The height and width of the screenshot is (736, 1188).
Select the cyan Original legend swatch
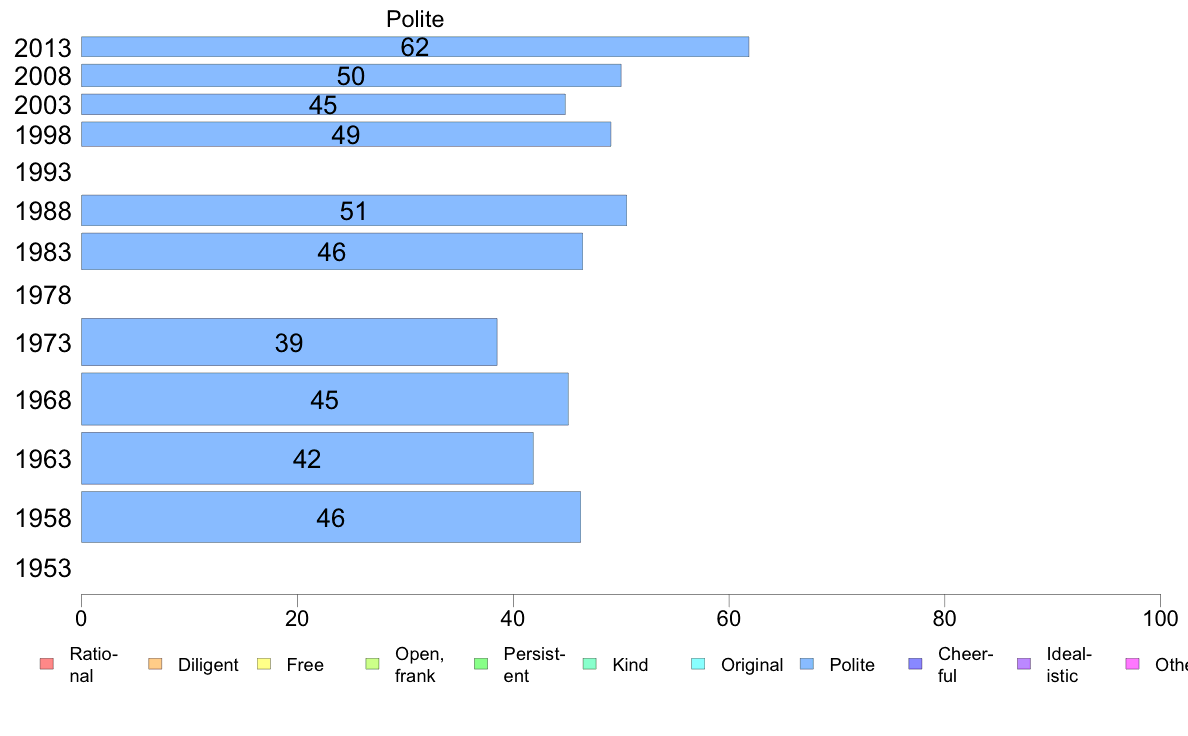pyautogui.click(x=699, y=665)
